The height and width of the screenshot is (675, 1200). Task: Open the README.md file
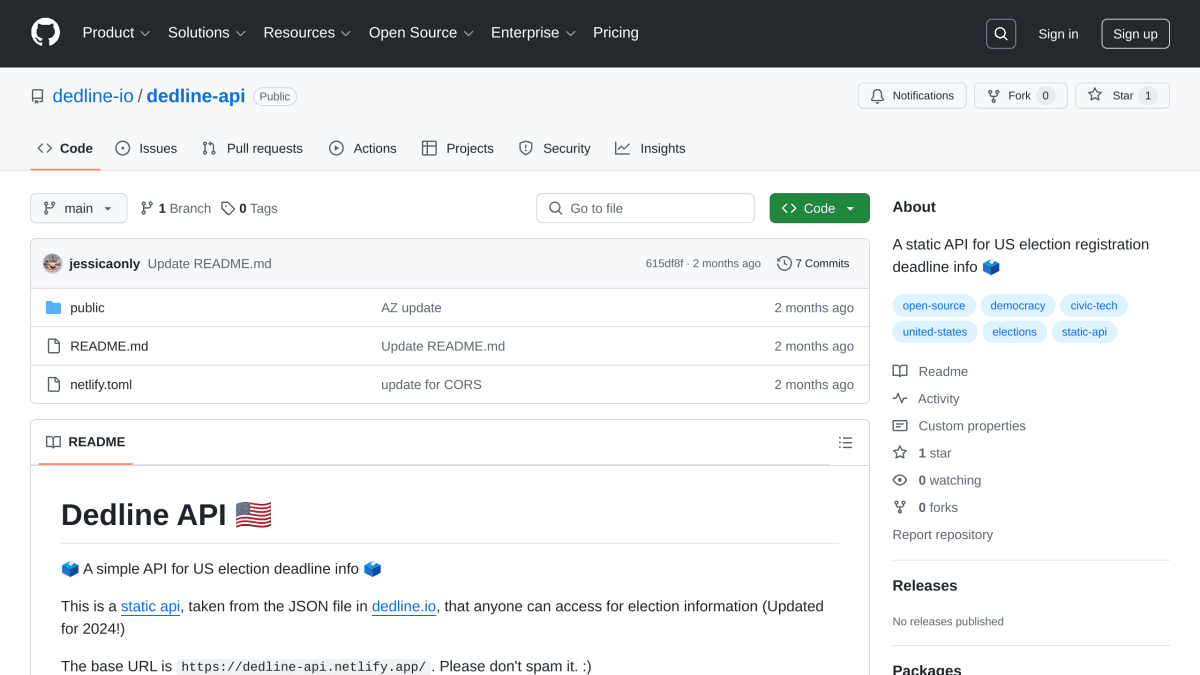(109, 346)
